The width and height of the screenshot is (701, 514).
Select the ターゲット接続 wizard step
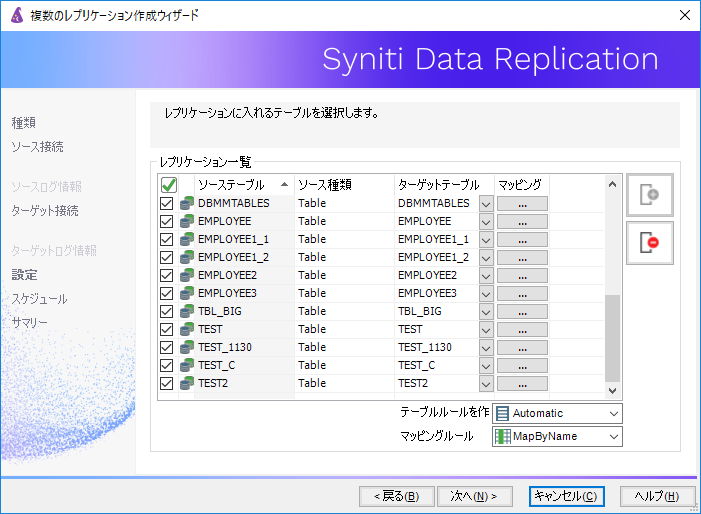[x=45, y=211]
